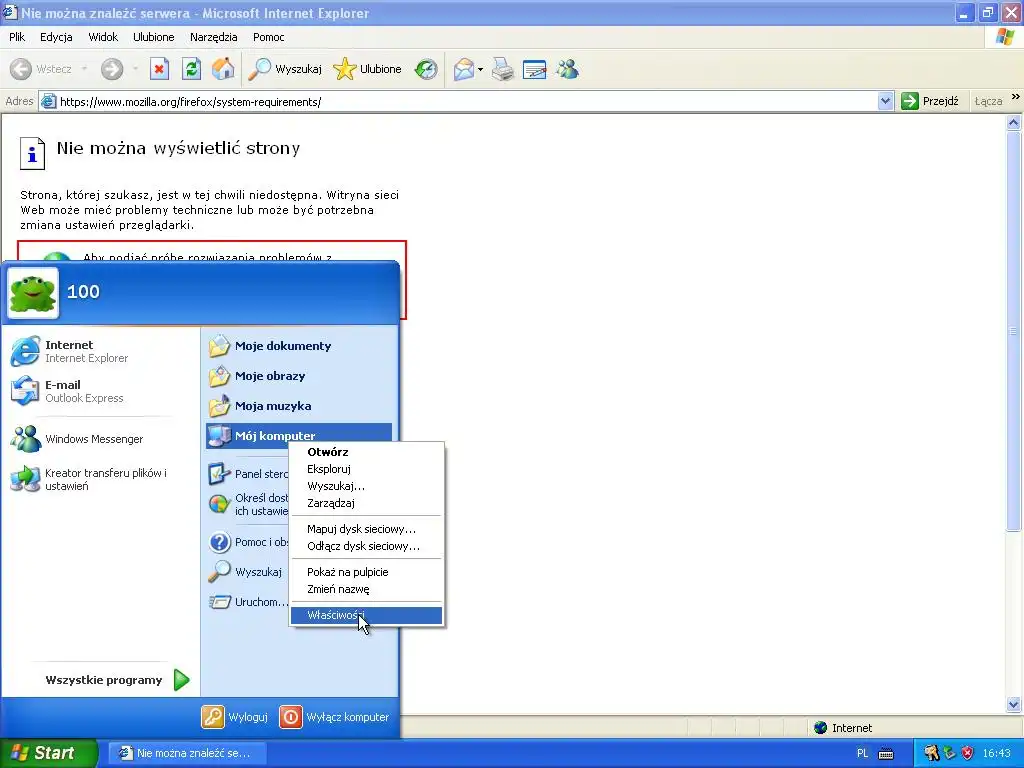Click the Wyłącz komputer button
The height and width of the screenshot is (768, 1024).
[334, 717]
